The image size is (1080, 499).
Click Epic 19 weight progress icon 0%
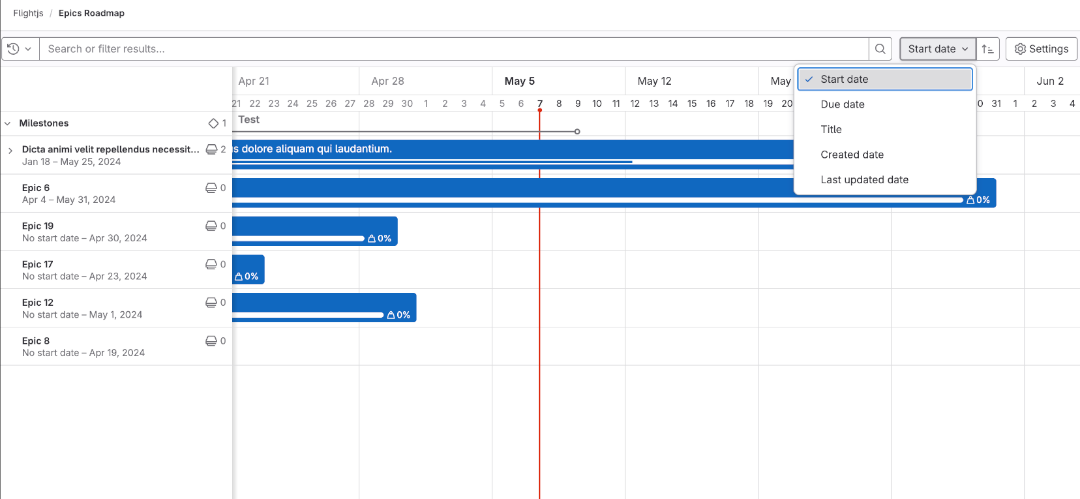pos(371,238)
